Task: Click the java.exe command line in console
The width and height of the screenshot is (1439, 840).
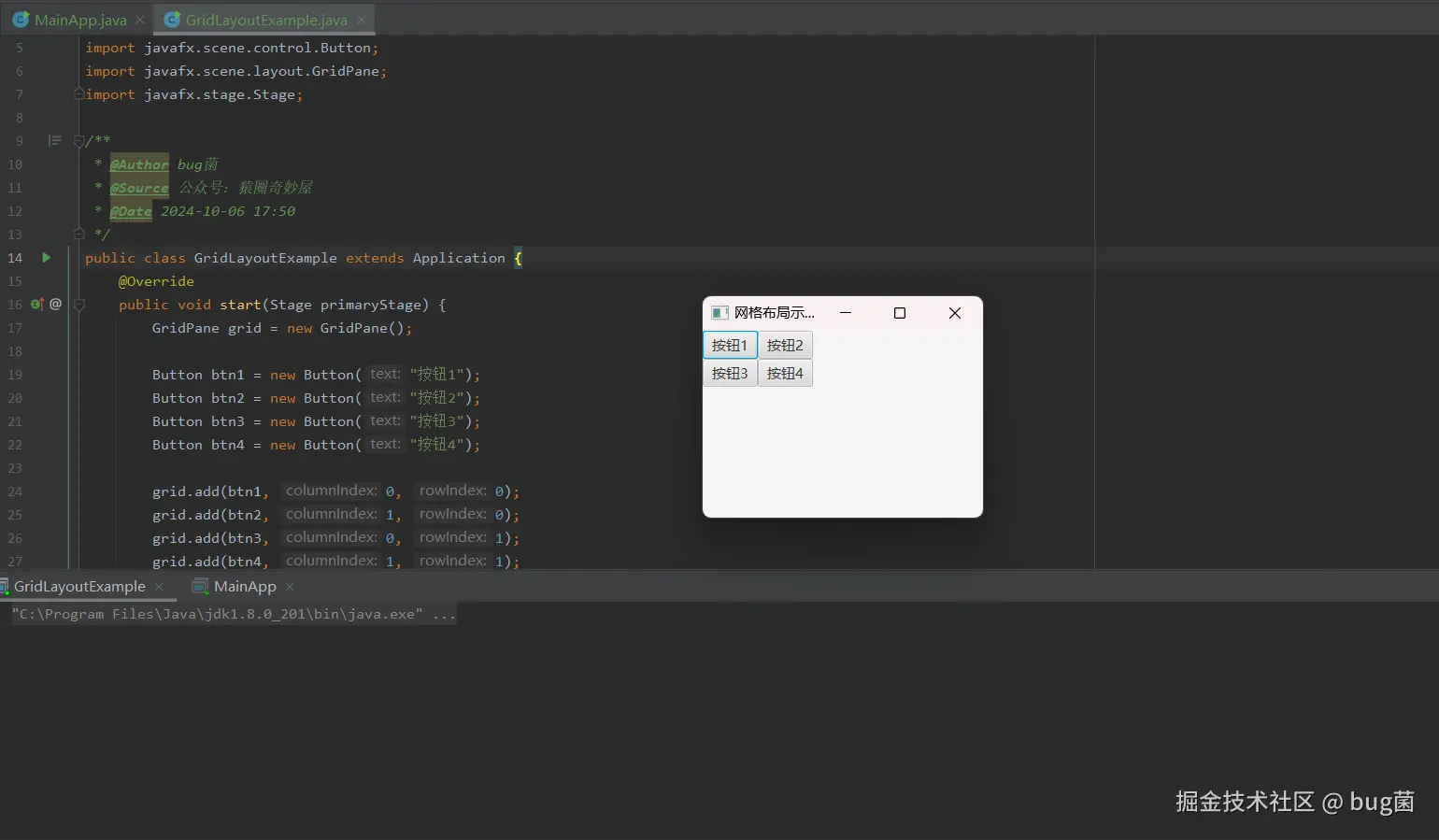Action: (x=234, y=614)
